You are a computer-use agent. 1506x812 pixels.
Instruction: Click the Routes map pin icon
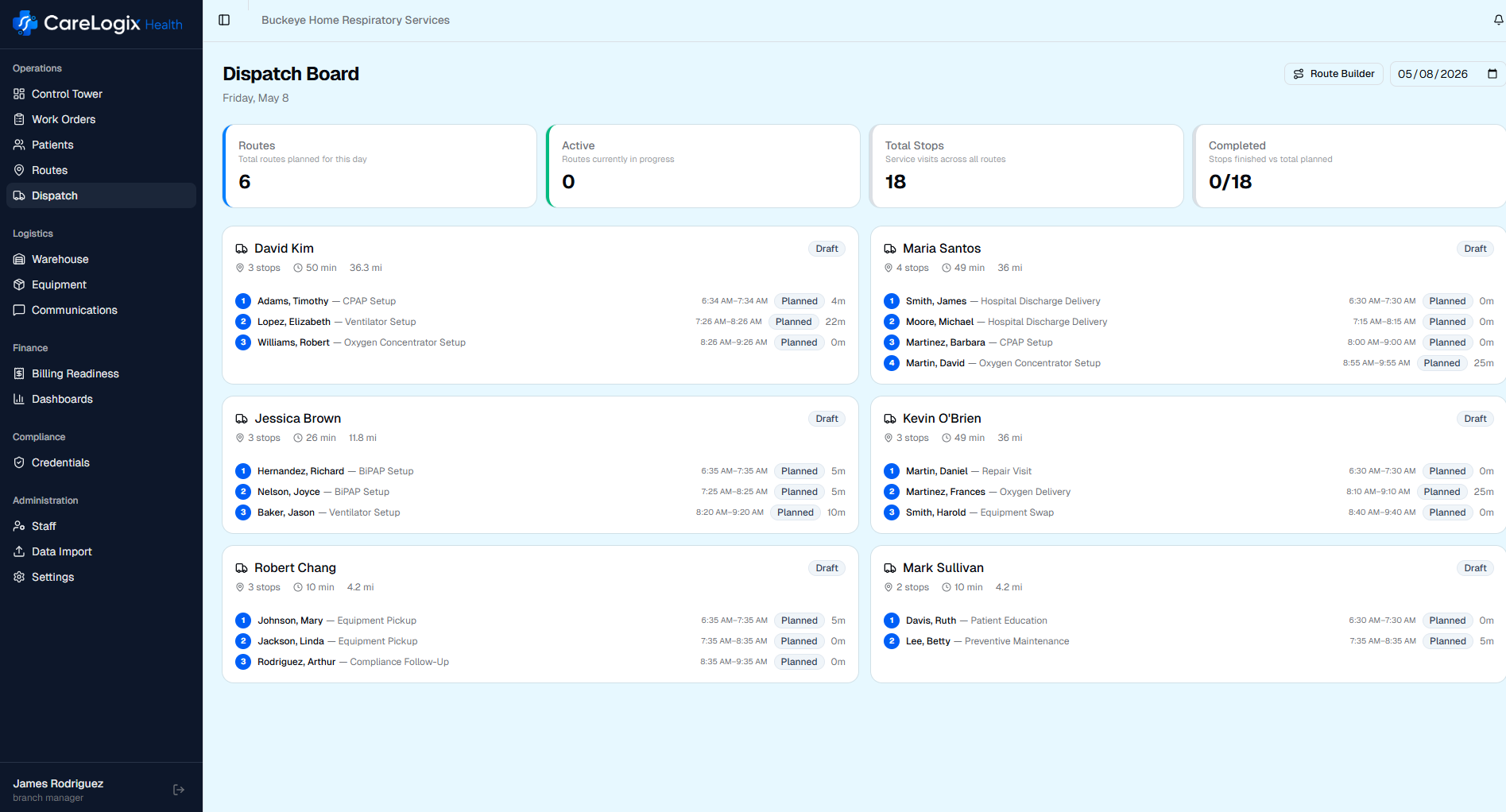point(19,170)
